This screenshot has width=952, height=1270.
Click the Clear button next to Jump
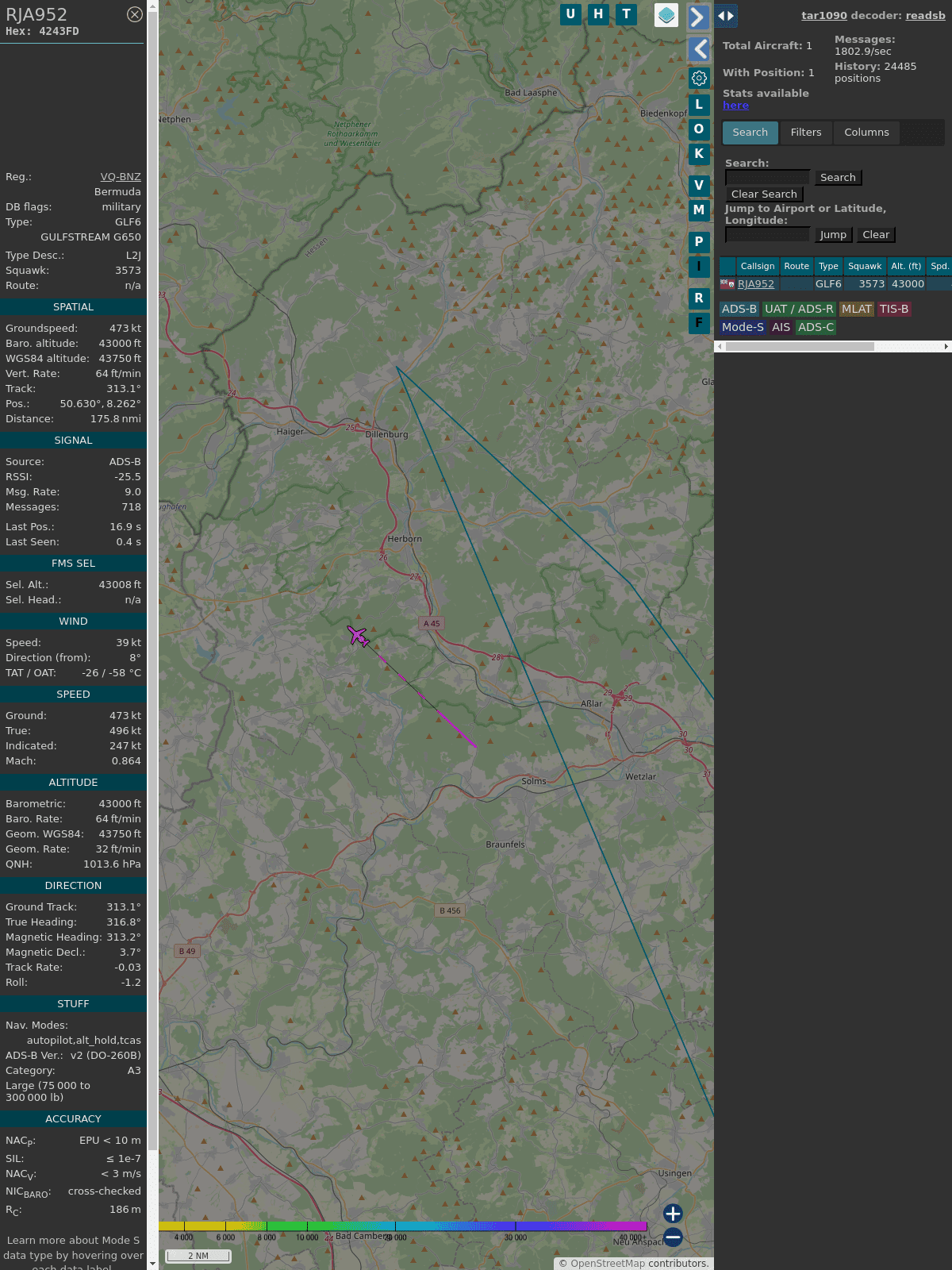point(876,235)
